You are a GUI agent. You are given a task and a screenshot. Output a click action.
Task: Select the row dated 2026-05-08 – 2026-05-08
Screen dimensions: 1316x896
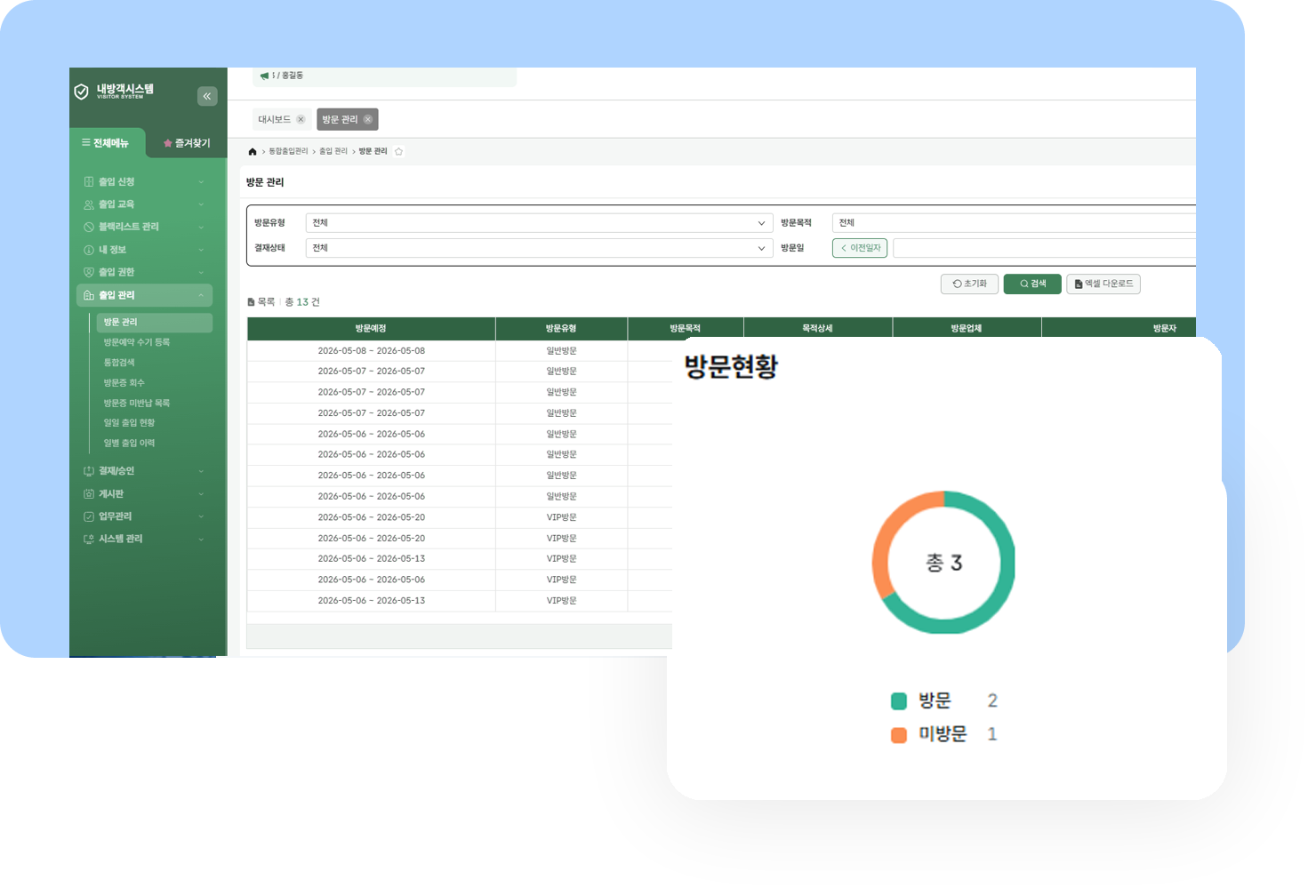click(x=460, y=351)
